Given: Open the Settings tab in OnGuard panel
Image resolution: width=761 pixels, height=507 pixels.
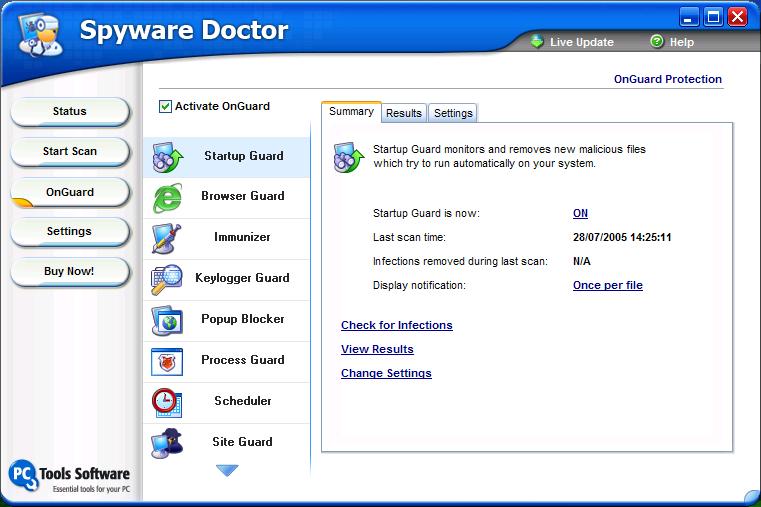Looking at the screenshot, I should pyautogui.click(x=453, y=113).
